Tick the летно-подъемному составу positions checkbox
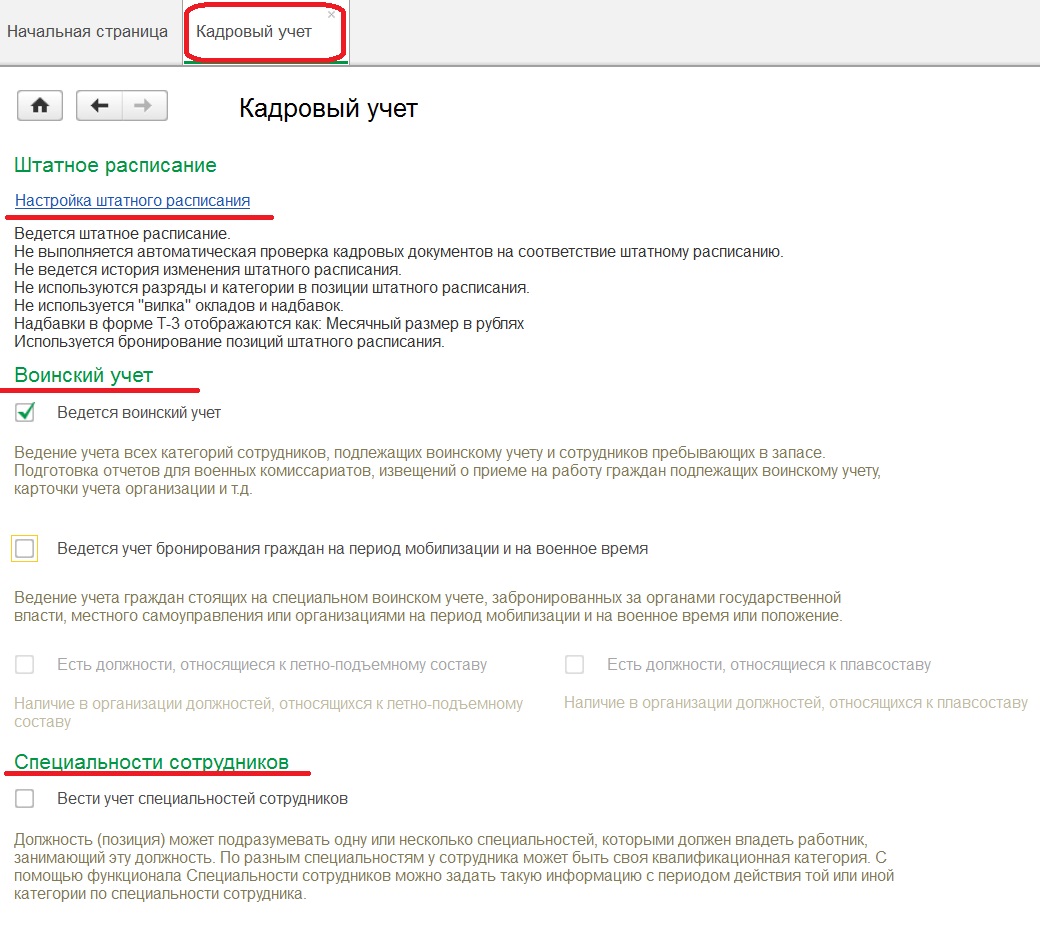 click(25, 665)
